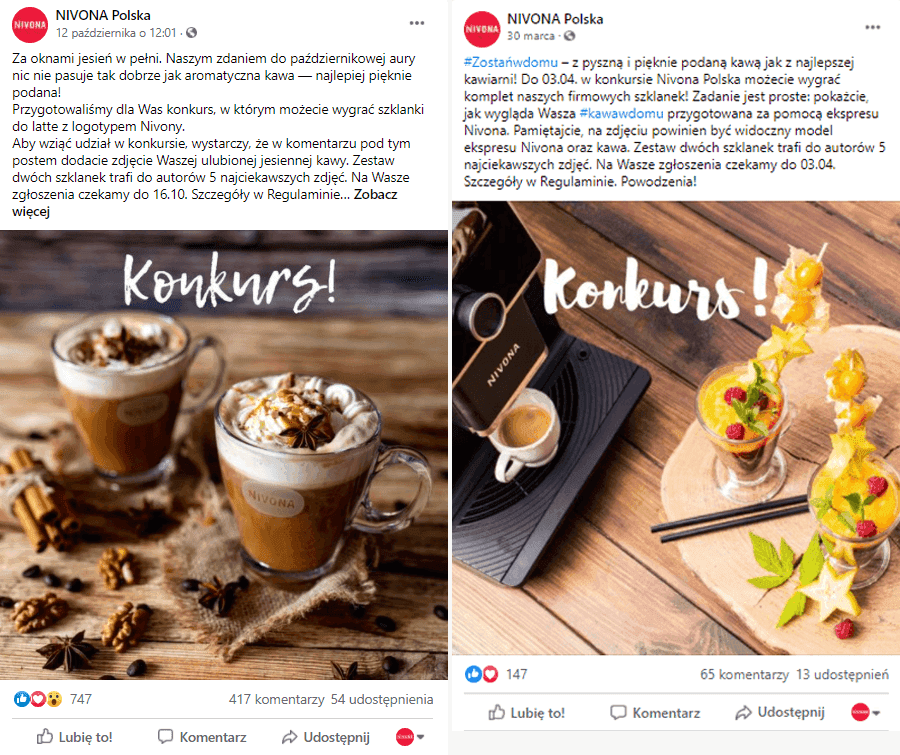View reaction icons next to 147
Image resolution: width=900 pixels, height=755 pixels.
(x=482, y=674)
